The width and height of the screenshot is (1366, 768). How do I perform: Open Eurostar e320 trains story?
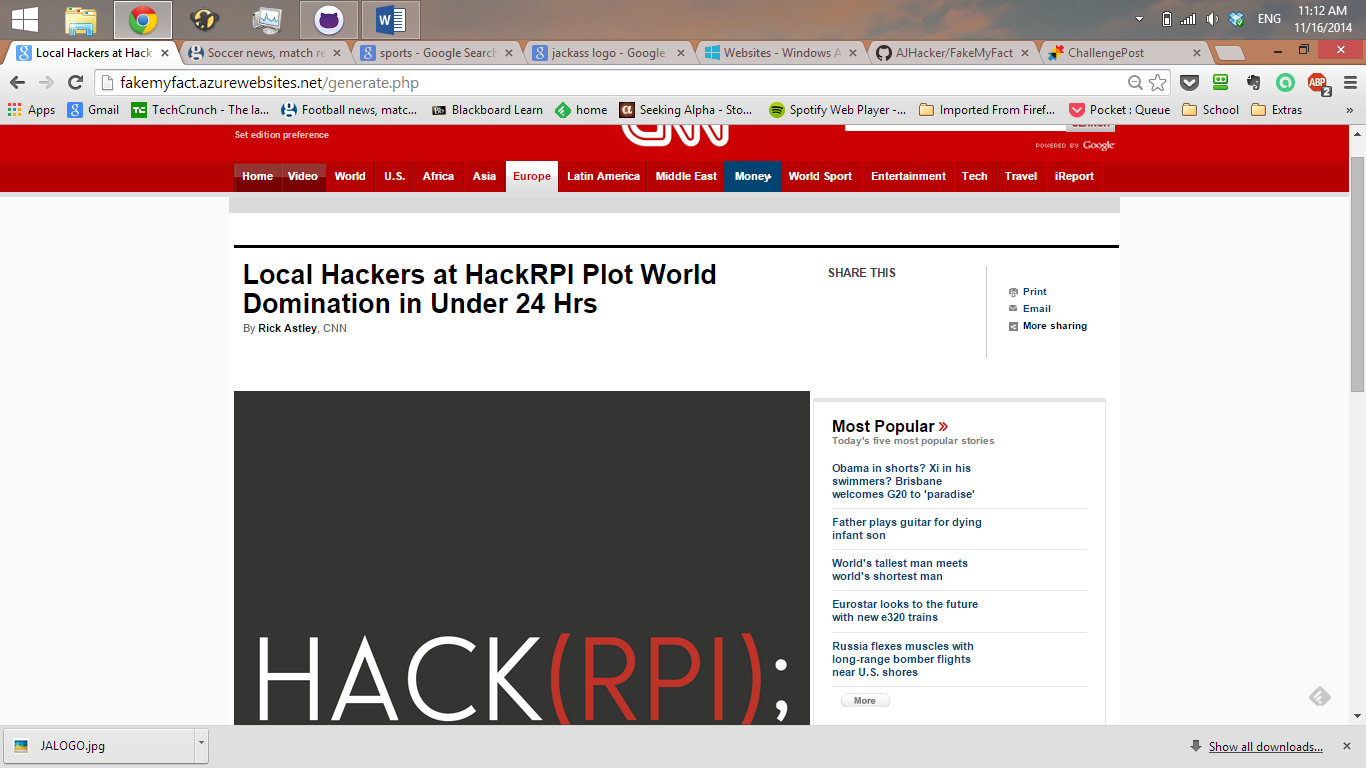point(905,611)
